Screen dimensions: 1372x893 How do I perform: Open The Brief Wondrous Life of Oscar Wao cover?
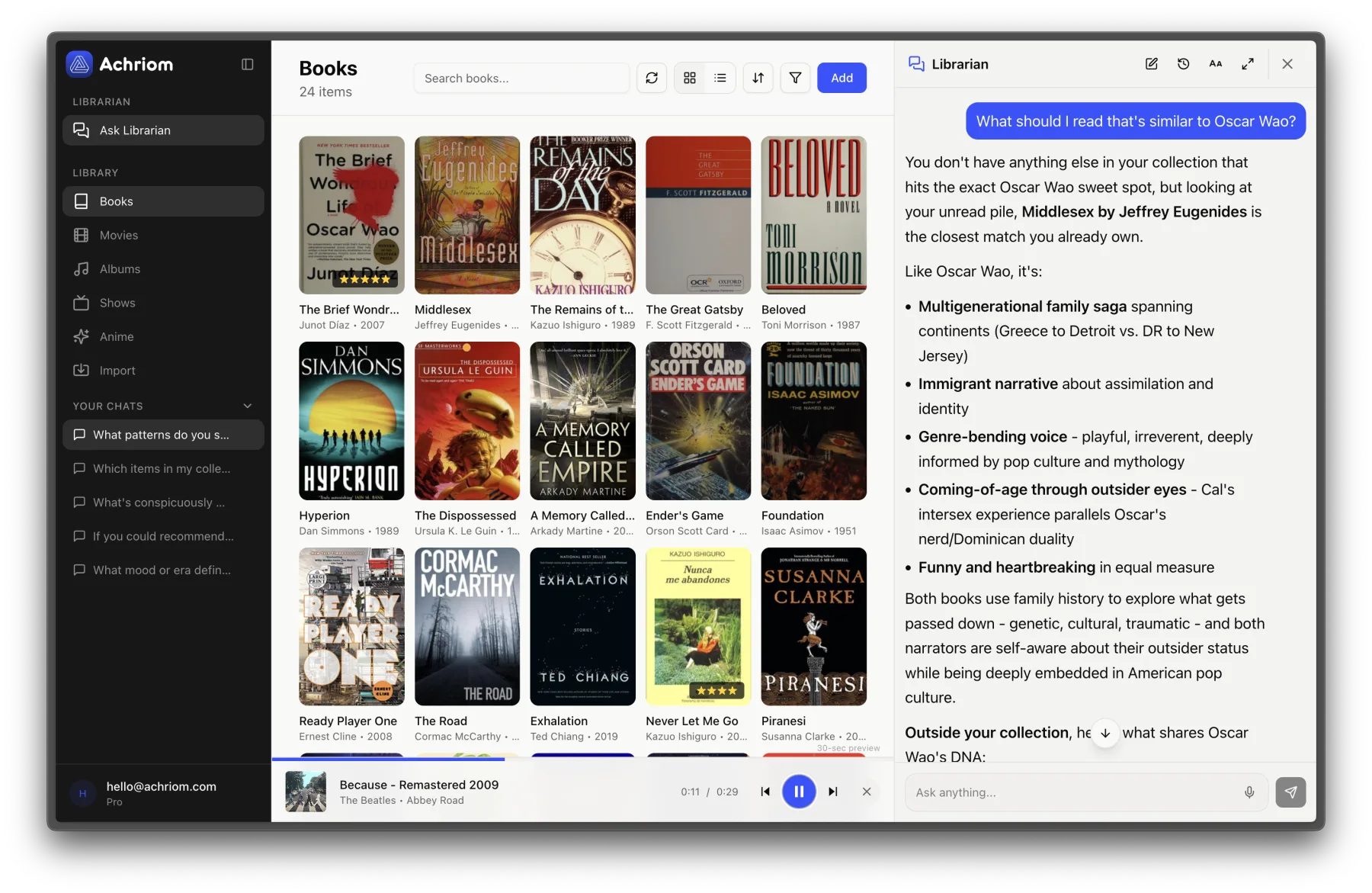(351, 215)
